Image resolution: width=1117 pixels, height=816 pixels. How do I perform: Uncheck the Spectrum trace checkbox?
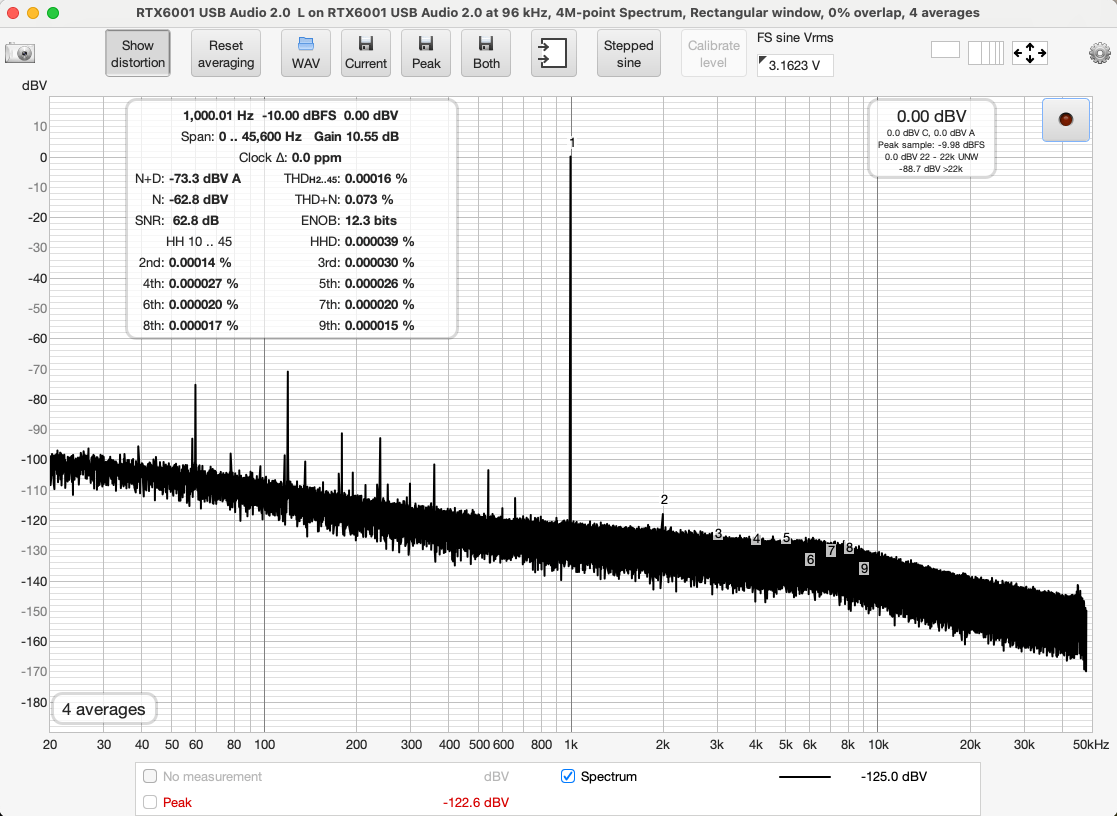tap(568, 776)
